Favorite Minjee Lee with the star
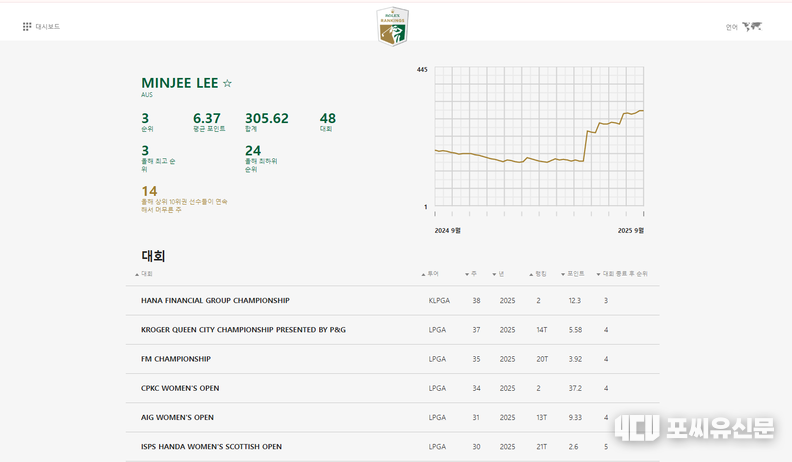Screen dimensions: 792x462 [x=227, y=83]
